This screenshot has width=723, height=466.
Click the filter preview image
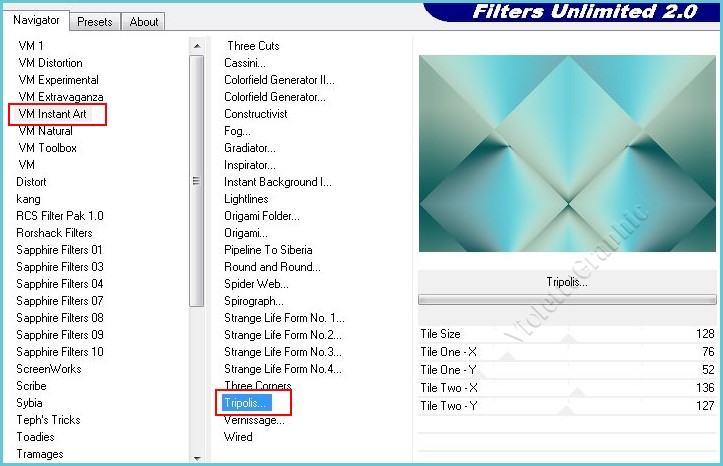567,153
